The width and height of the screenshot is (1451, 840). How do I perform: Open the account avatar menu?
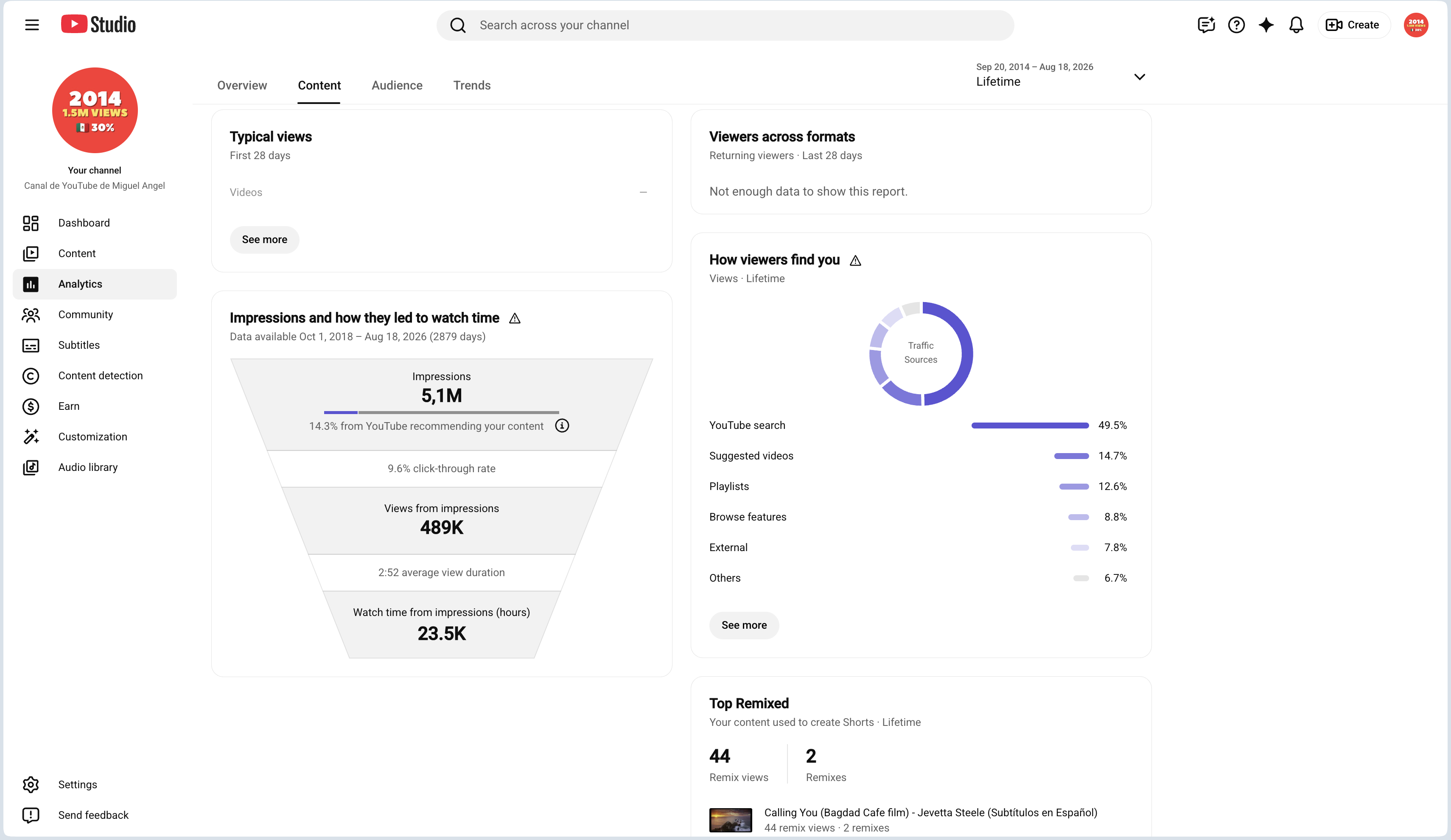[1415, 25]
